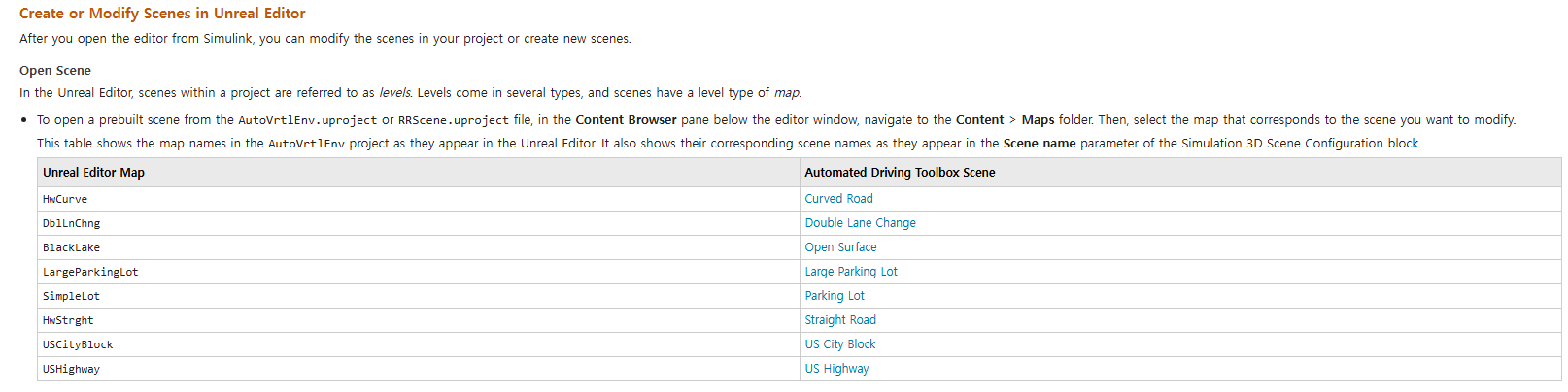Click the HwStrght map name cell
Image resolution: width=1568 pixels, height=392 pixels.
419,320
